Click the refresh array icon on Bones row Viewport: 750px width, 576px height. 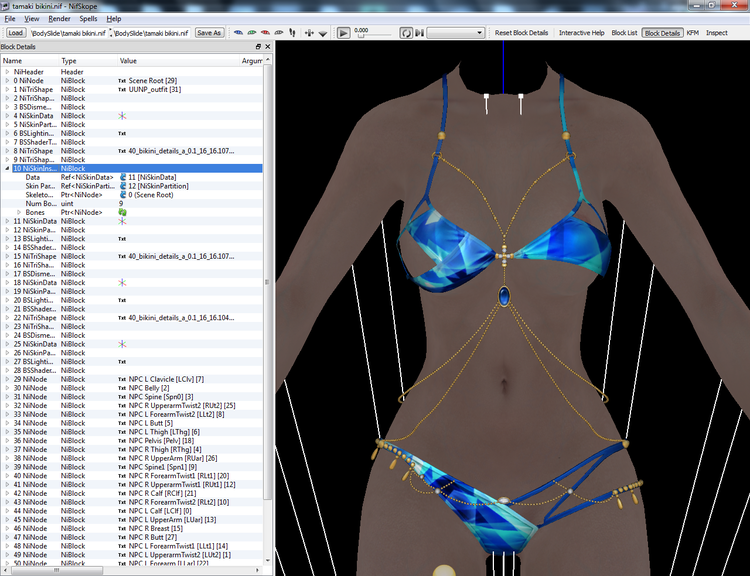click(x=122, y=212)
